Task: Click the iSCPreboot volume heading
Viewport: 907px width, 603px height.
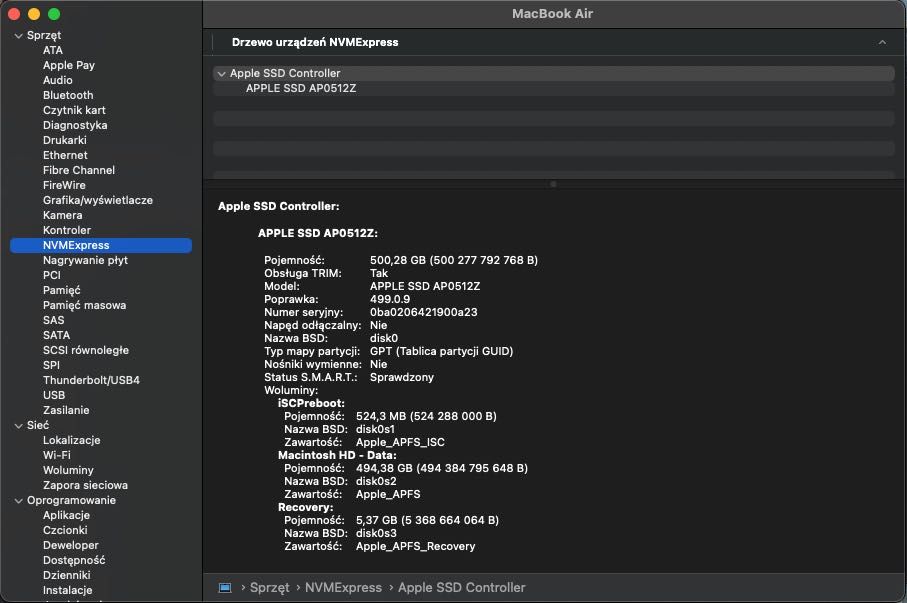Action: pyautogui.click(x=311, y=403)
